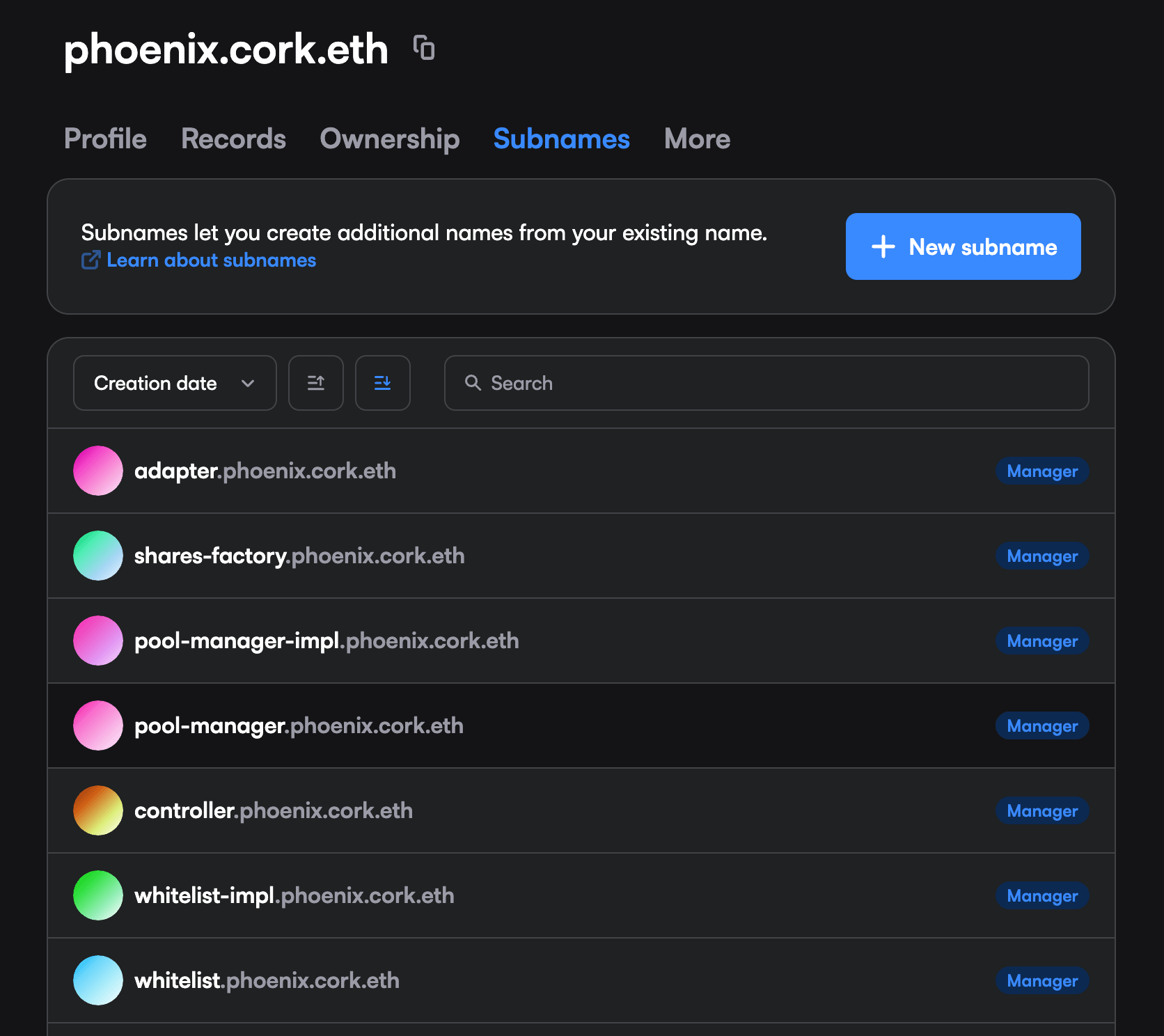Copy the phoenix.cork.eth name
Viewport: 1164px width, 1036px height.
click(x=424, y=48)
